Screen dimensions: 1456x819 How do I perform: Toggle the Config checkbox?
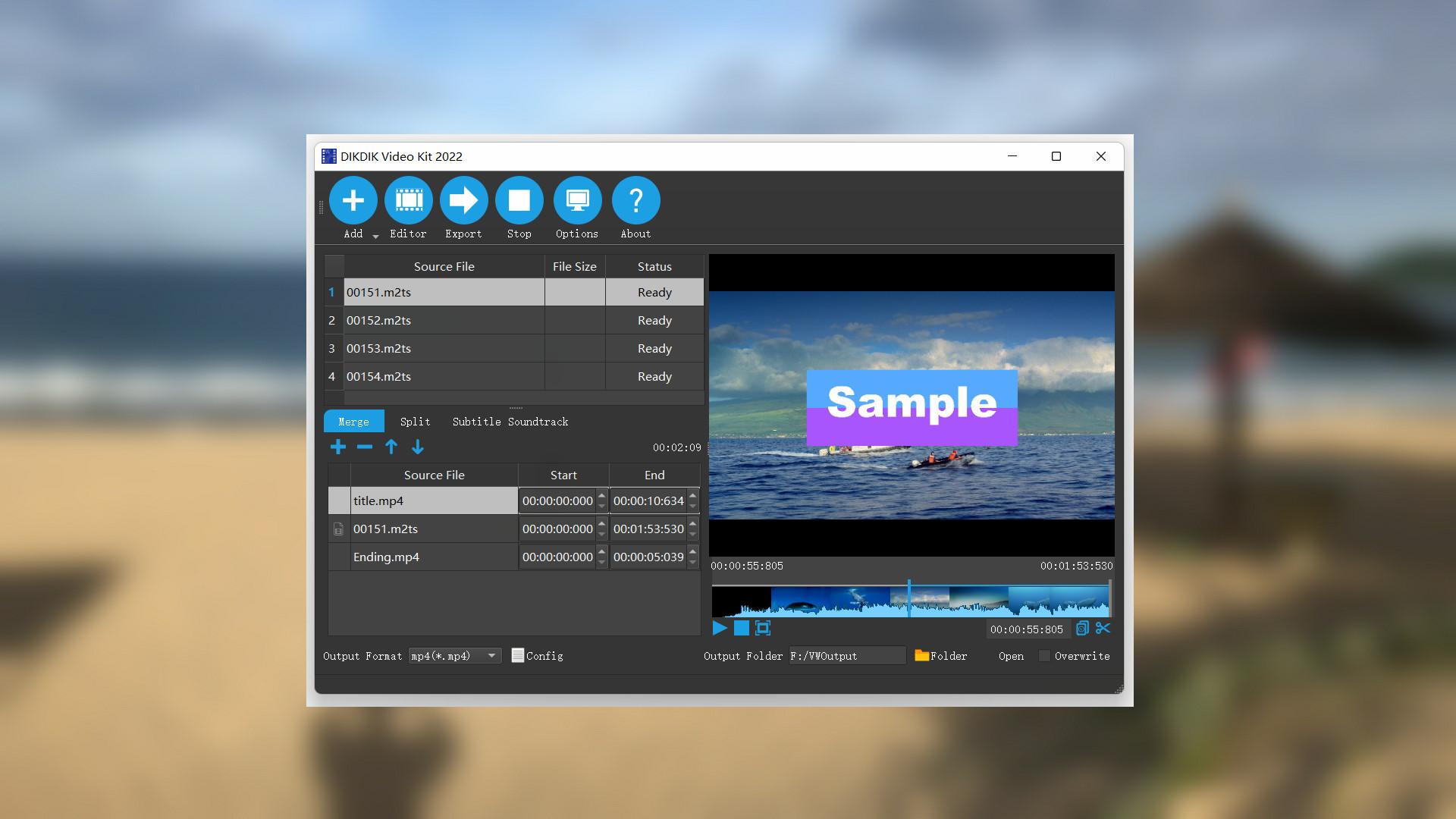(519, 655)
